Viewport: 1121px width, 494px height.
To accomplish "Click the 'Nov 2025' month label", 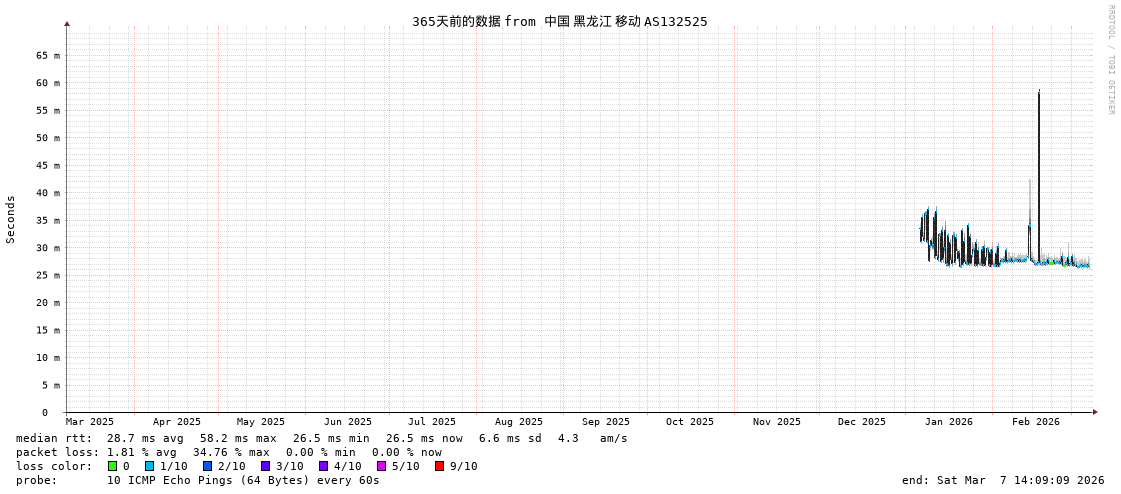I will pyautogui.click(x=776, y=422).
